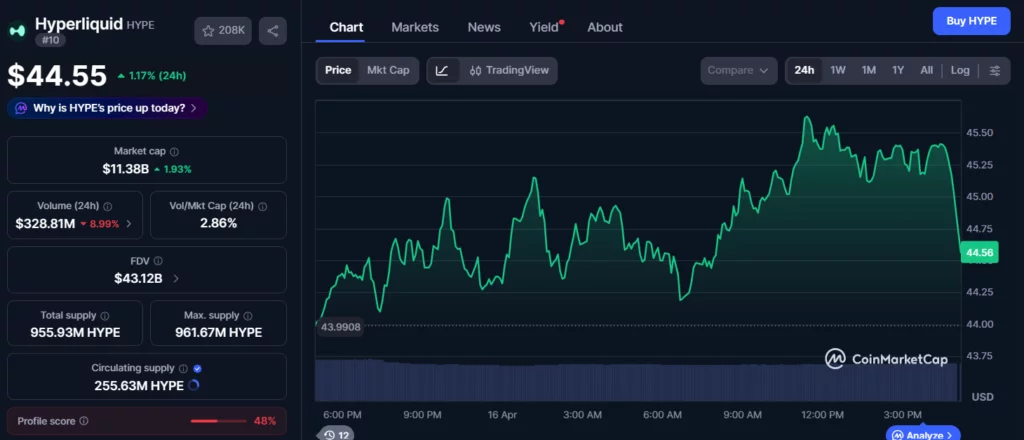Click the $44.55 price text
The image size is (1024, 440).
(x=57, y=76)
